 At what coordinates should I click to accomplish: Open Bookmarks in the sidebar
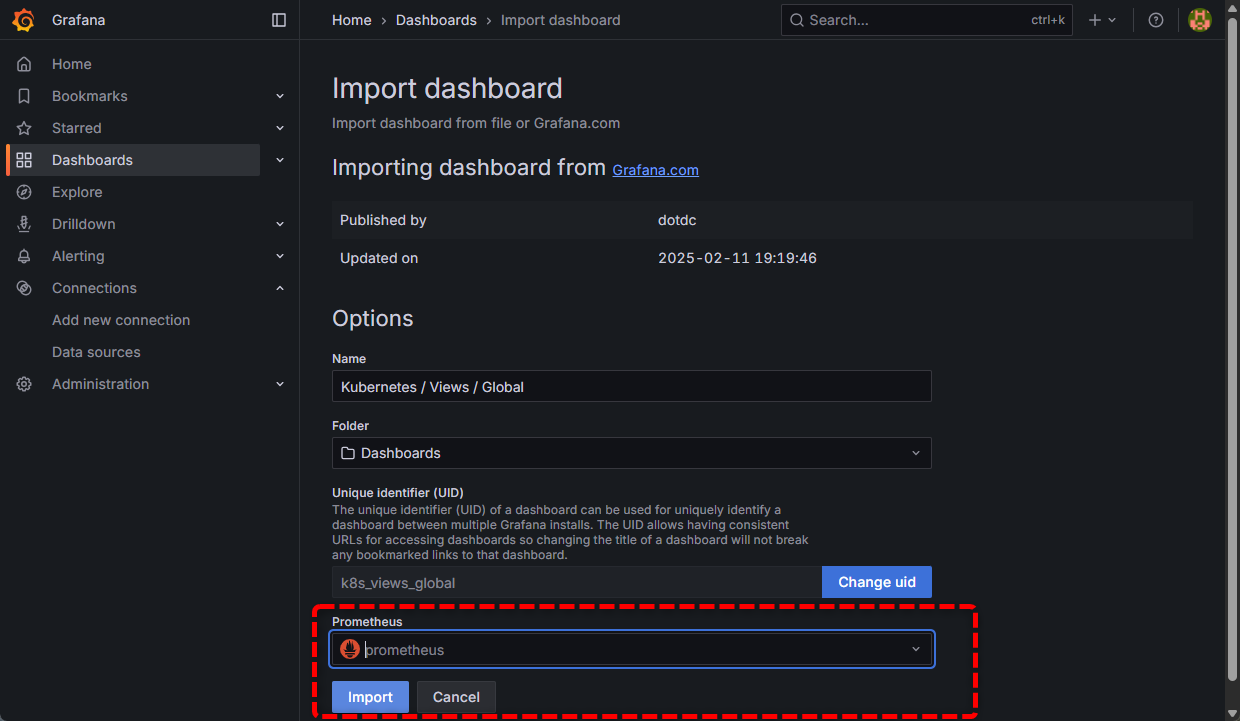coord(90,96)
